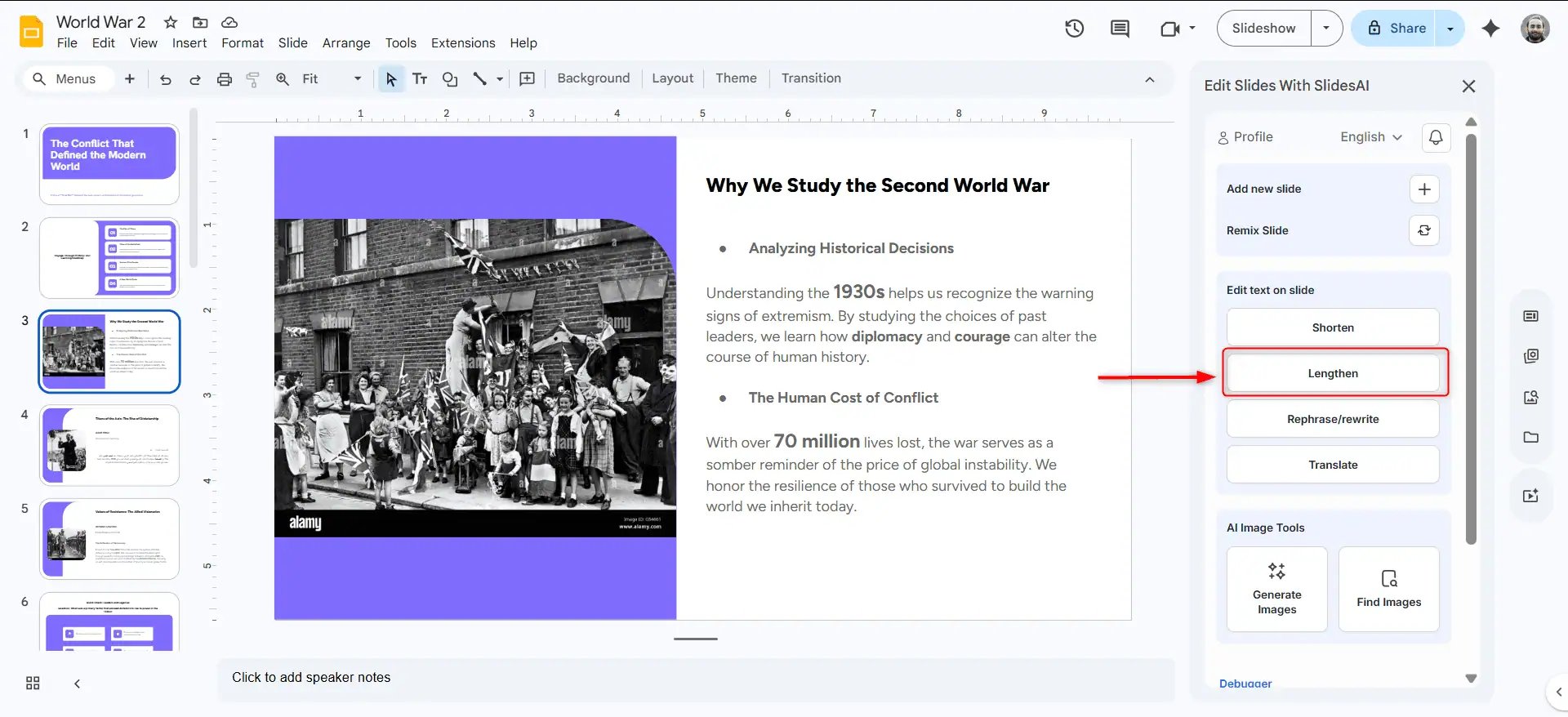Select slide 5 thumbnail
Viewport: 1568px width, 717px height.
point(109,539)
